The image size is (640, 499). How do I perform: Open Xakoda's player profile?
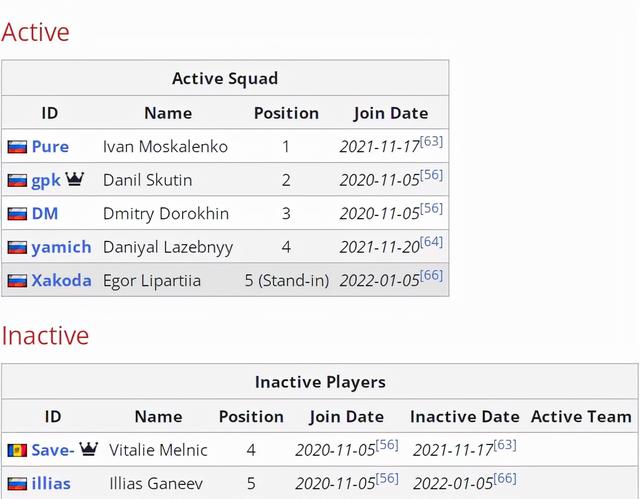point(61,281)
